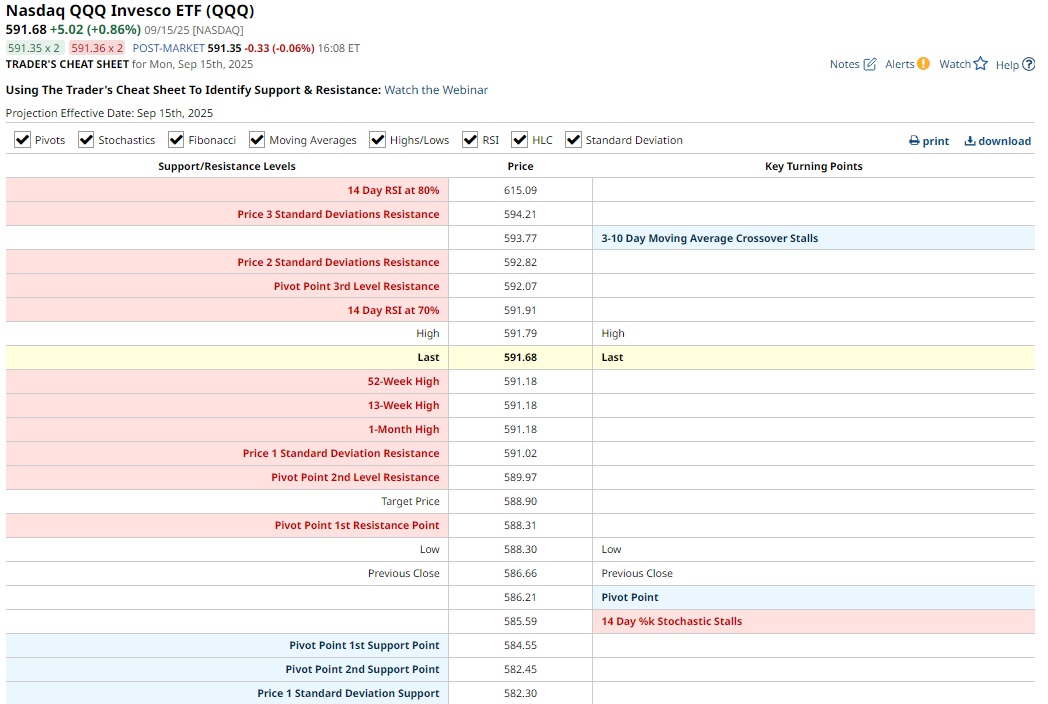Click the price 582.45

521,670
